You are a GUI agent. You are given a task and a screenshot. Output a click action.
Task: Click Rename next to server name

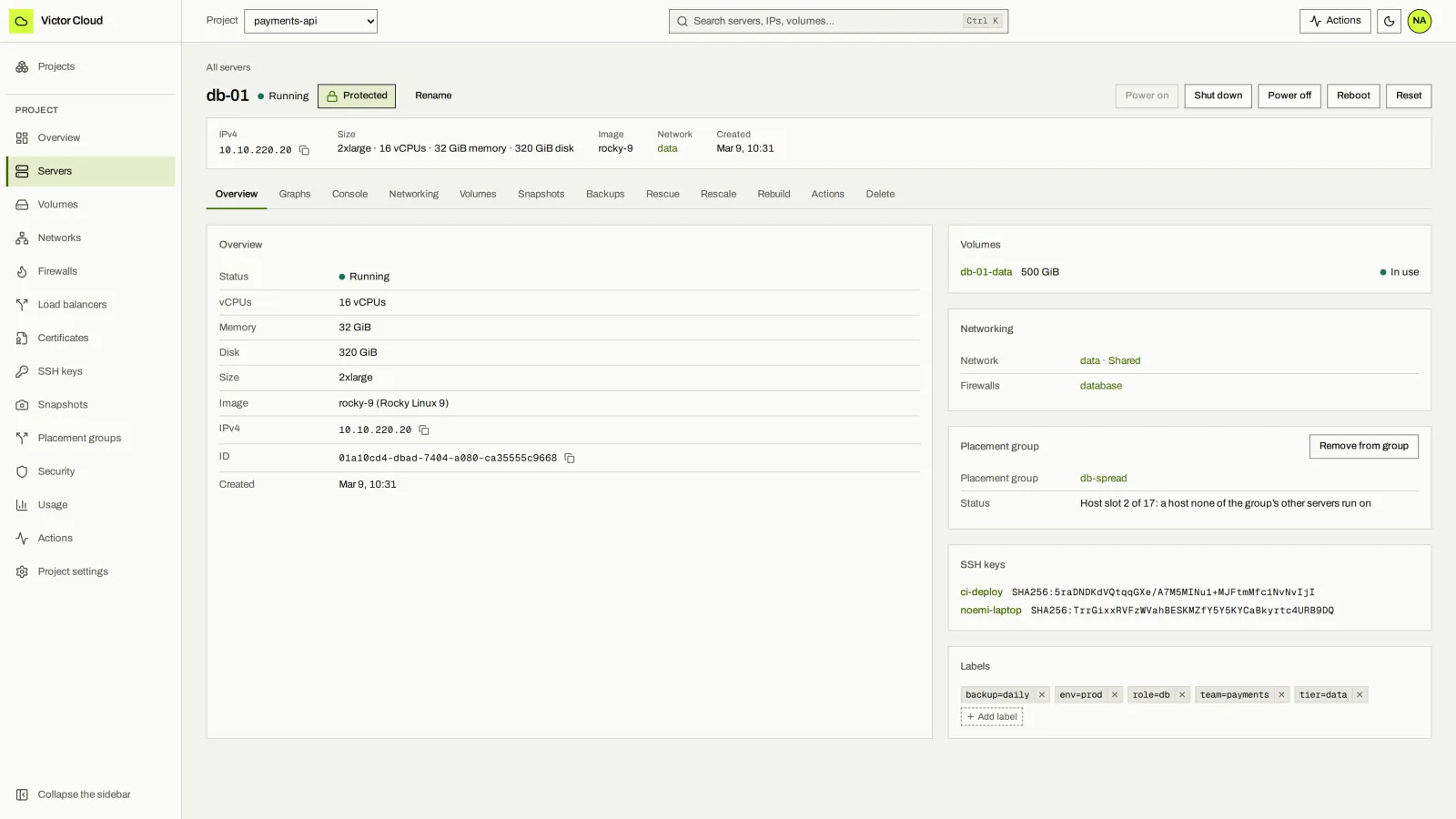point(433,96)
